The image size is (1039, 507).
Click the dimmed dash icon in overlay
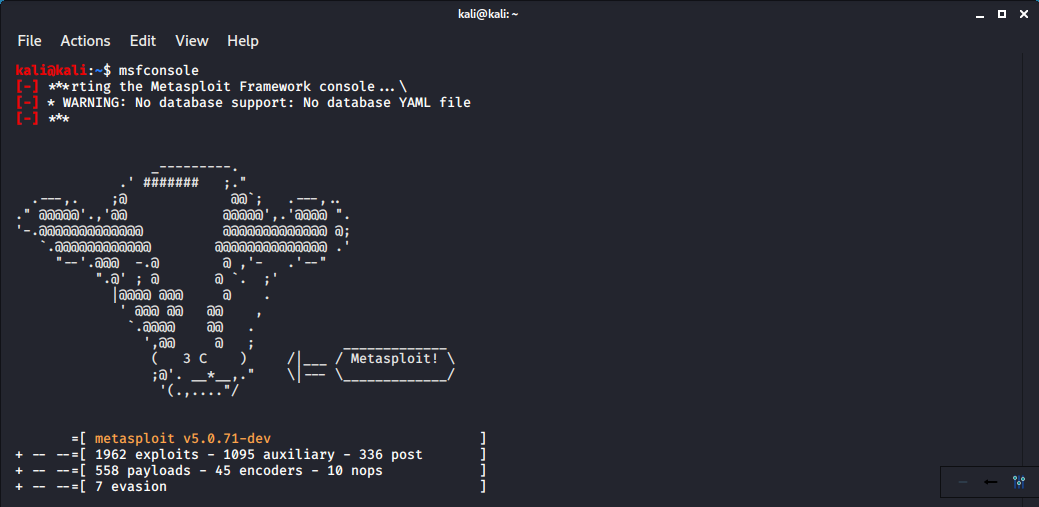pos(963,482)
